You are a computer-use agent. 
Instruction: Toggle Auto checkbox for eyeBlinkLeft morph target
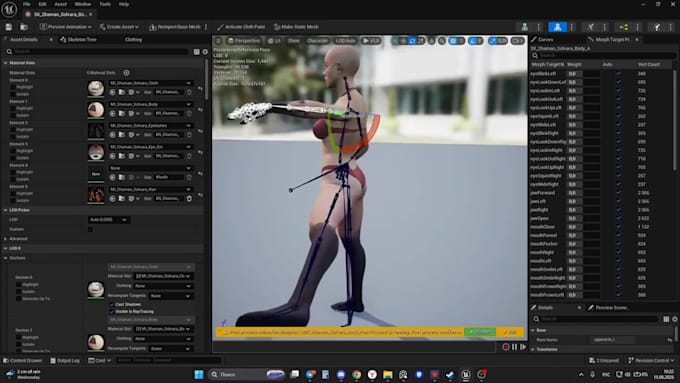(619, 74)
